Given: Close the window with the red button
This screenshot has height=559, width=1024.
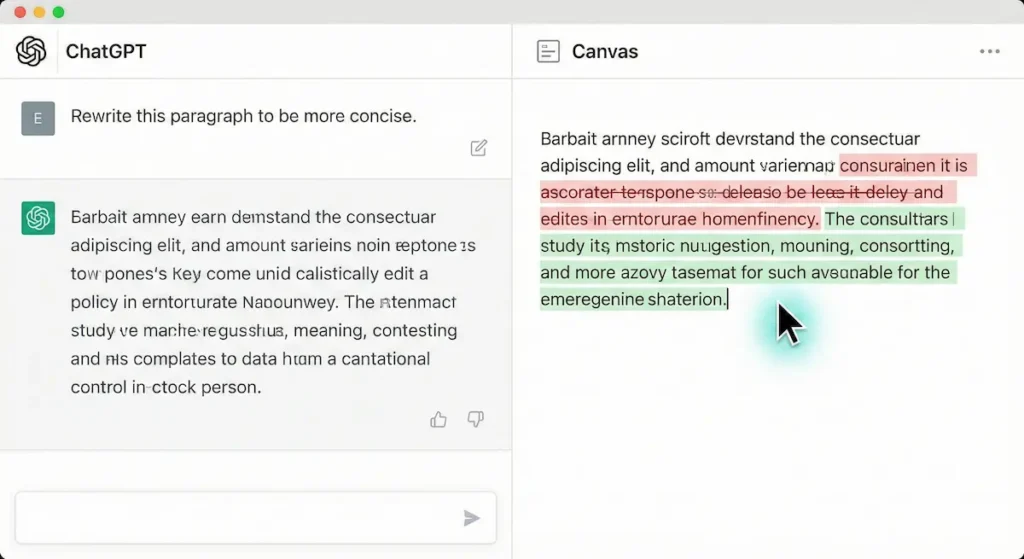Looking at the screenshot, I should point(20,12).
